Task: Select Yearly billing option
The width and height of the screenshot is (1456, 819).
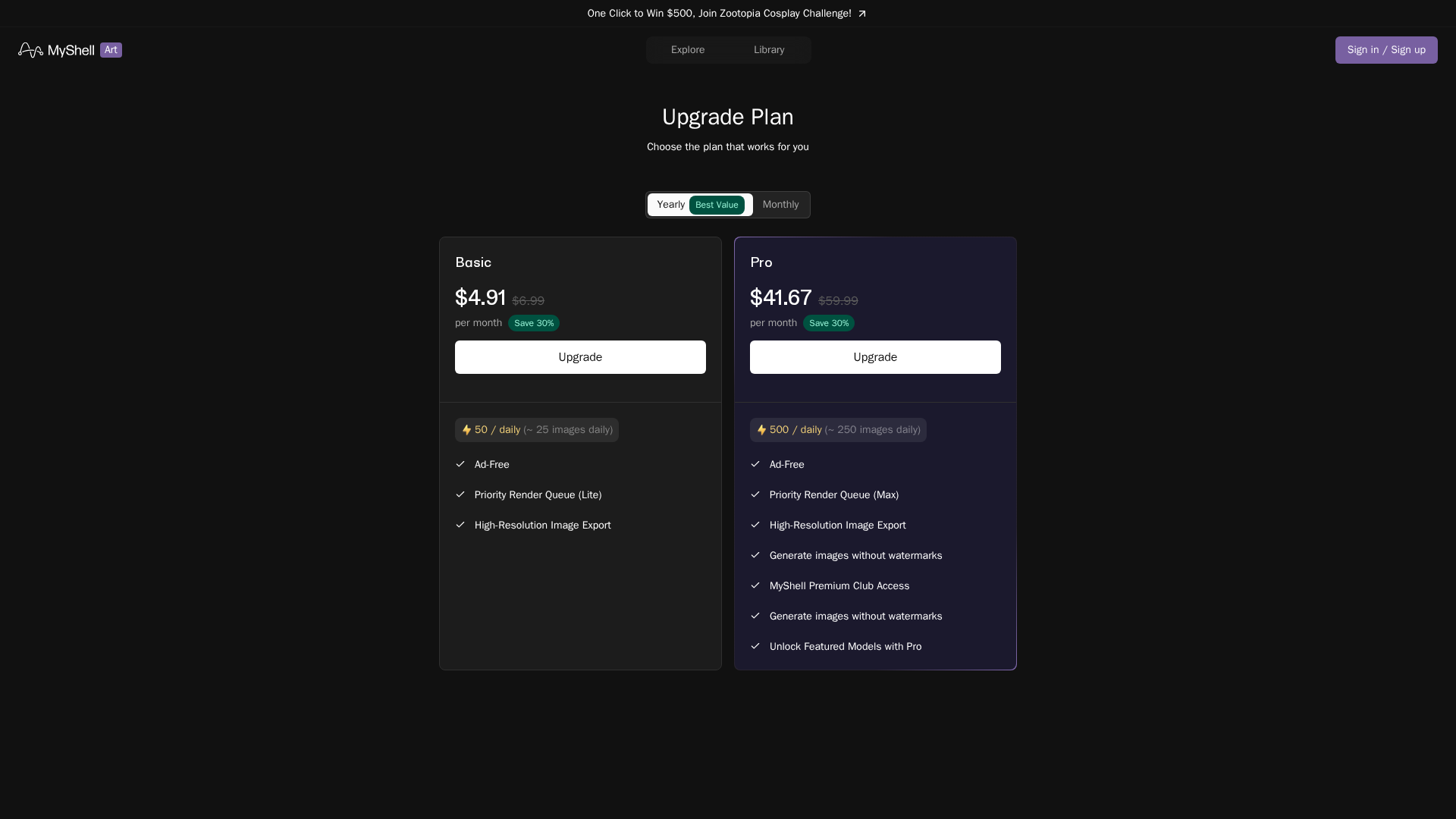Action: tap(670, 204)
